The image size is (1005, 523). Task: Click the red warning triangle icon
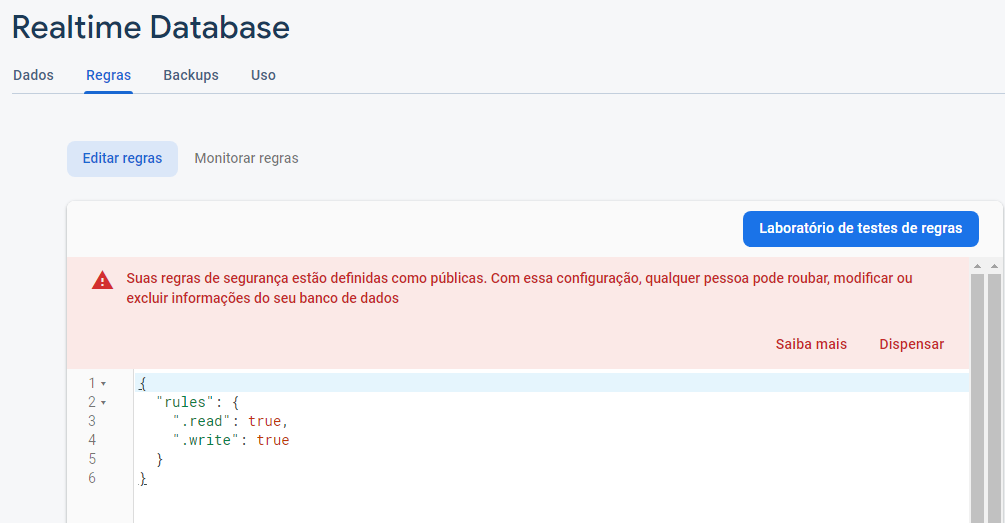pyautogui.click(x=103, y=281)
